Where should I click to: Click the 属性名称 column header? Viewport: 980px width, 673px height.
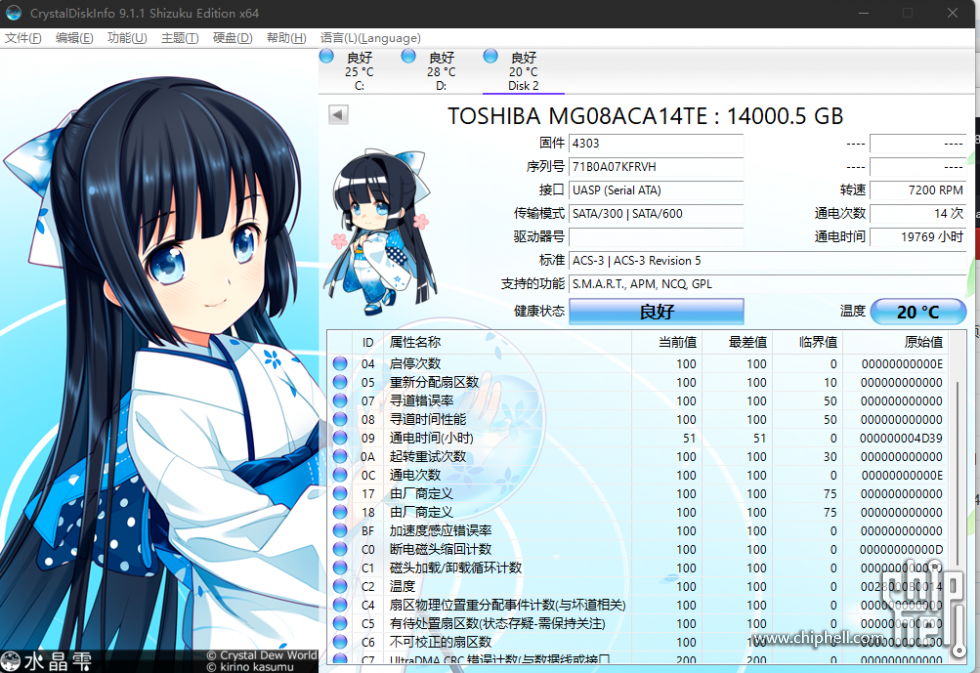coord(508,342)
